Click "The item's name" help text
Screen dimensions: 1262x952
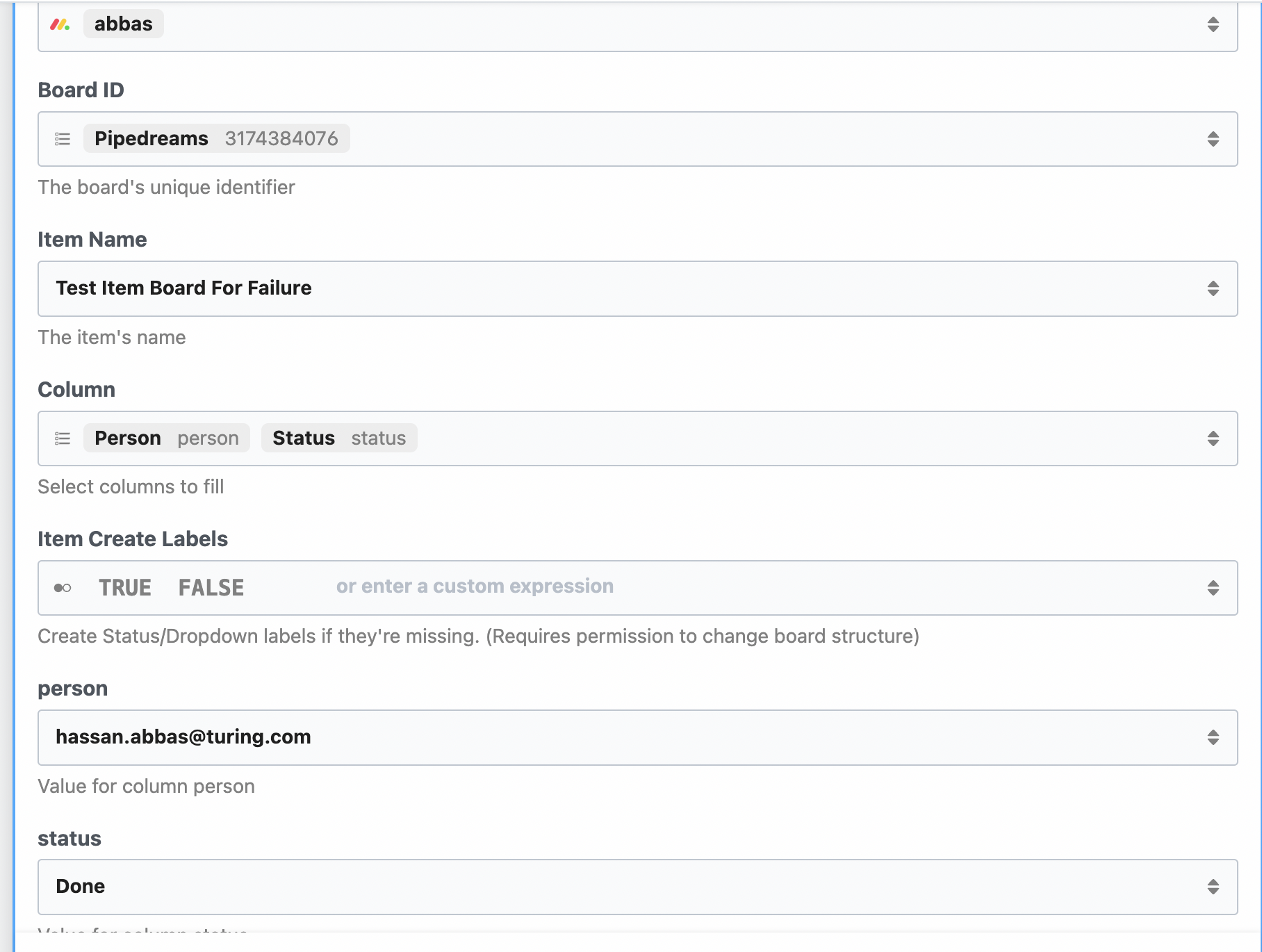tap(112, 338)
